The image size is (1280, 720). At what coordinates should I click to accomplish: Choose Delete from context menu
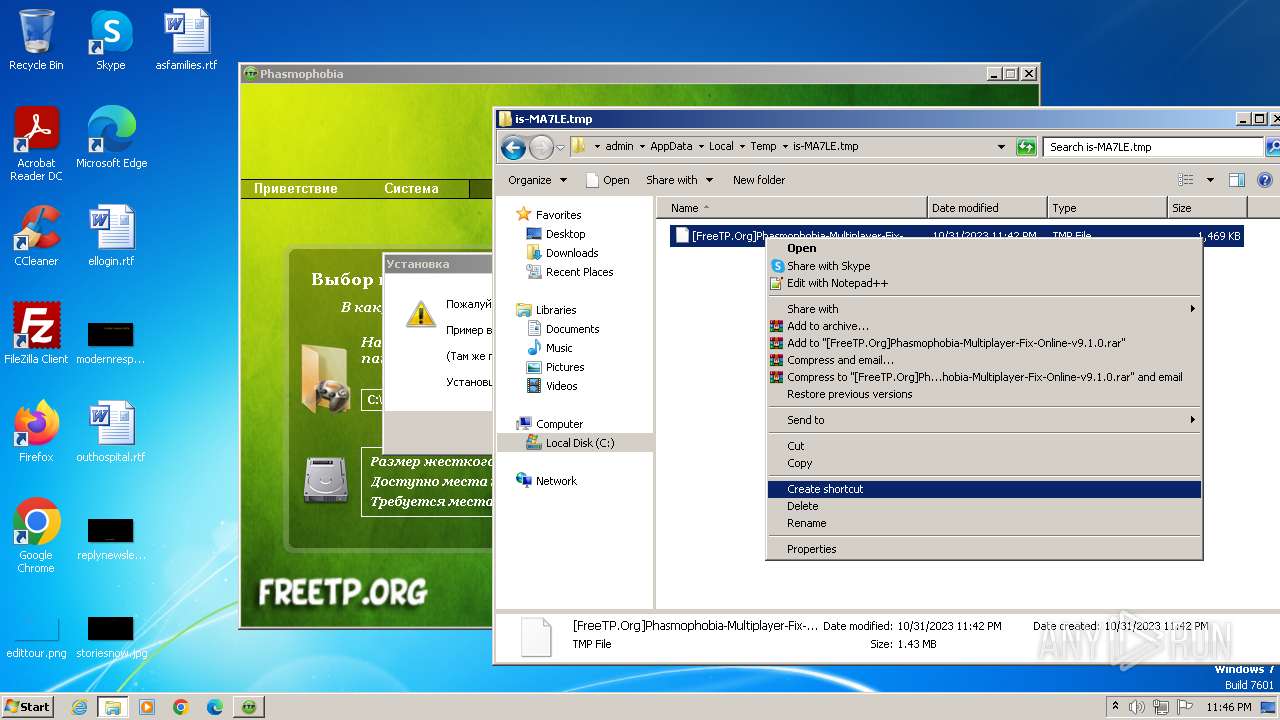point(984,506)
